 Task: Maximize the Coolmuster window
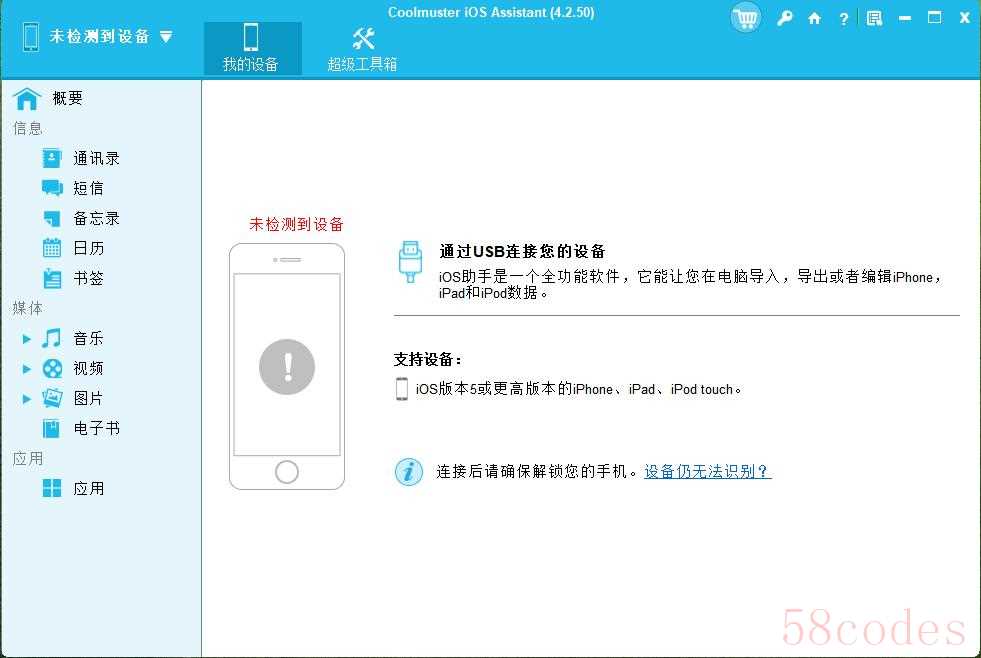point(934,18)
